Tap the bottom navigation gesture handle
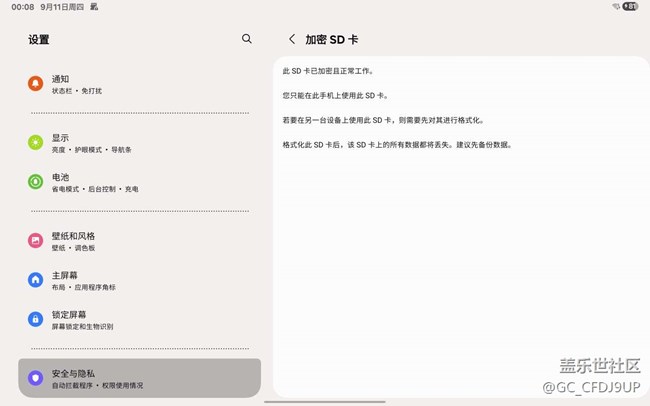650x406 pixels. click(x=325, y=402)
